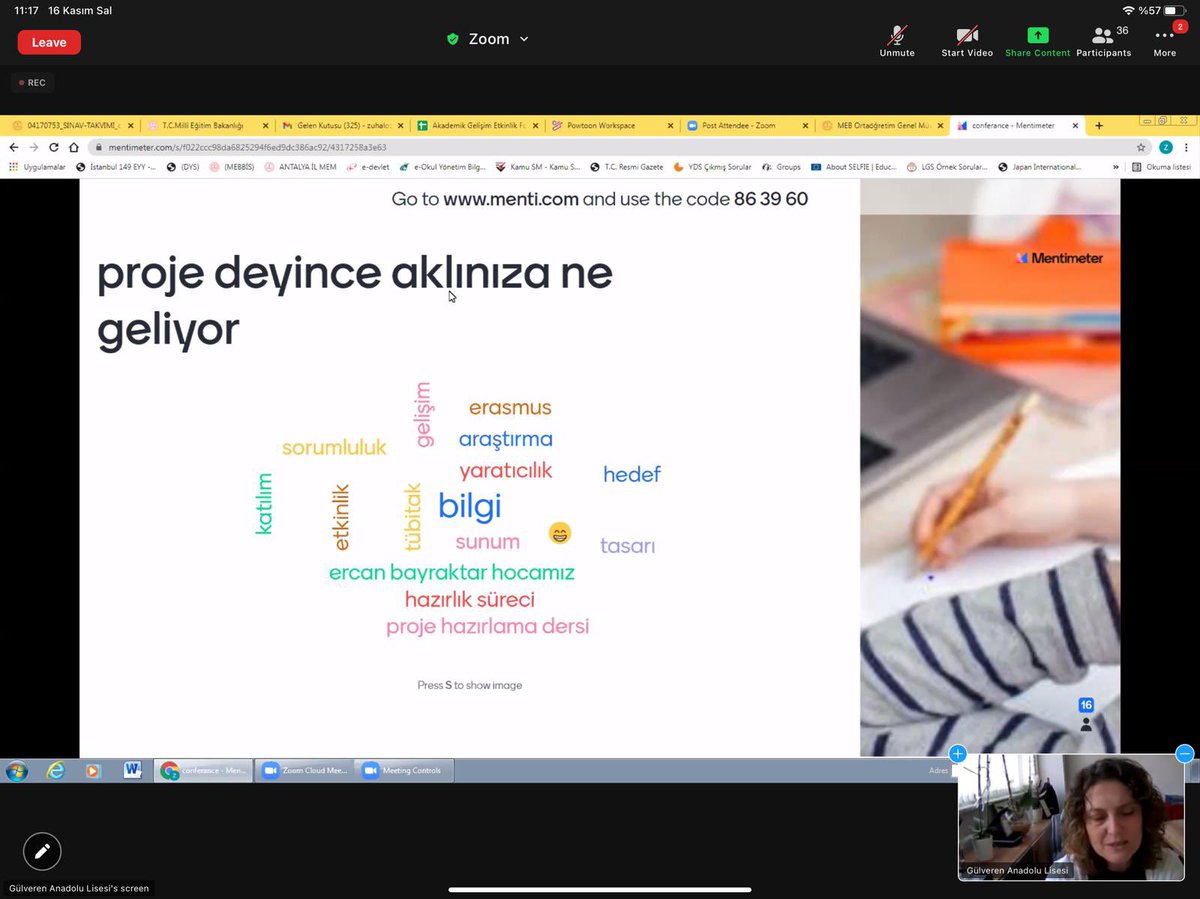Viewport: 1200px width, 899px height.
Task: Click the word 'hedef' in cloud
Action: [x=632, y=474]
